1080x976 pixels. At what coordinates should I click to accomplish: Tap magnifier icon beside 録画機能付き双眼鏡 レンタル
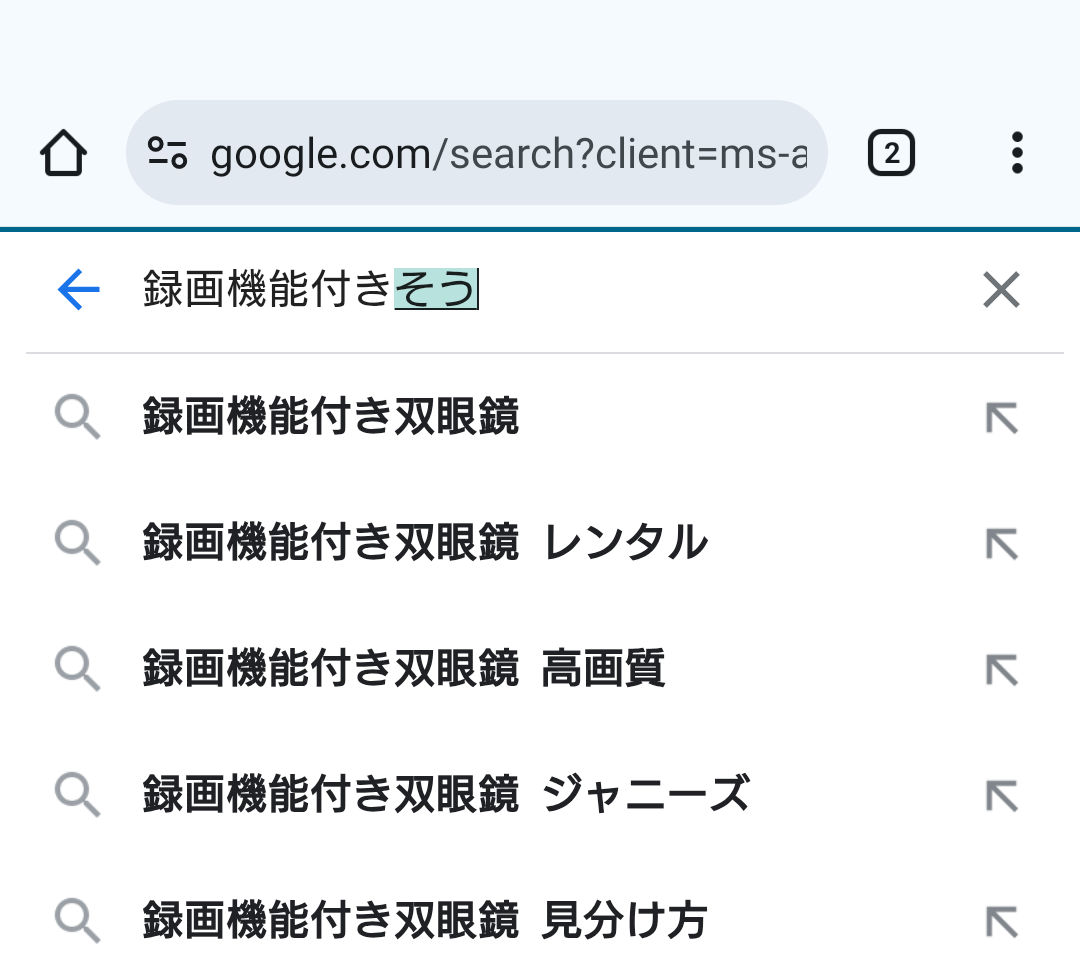pyautogui.click(x=77, y=544)
